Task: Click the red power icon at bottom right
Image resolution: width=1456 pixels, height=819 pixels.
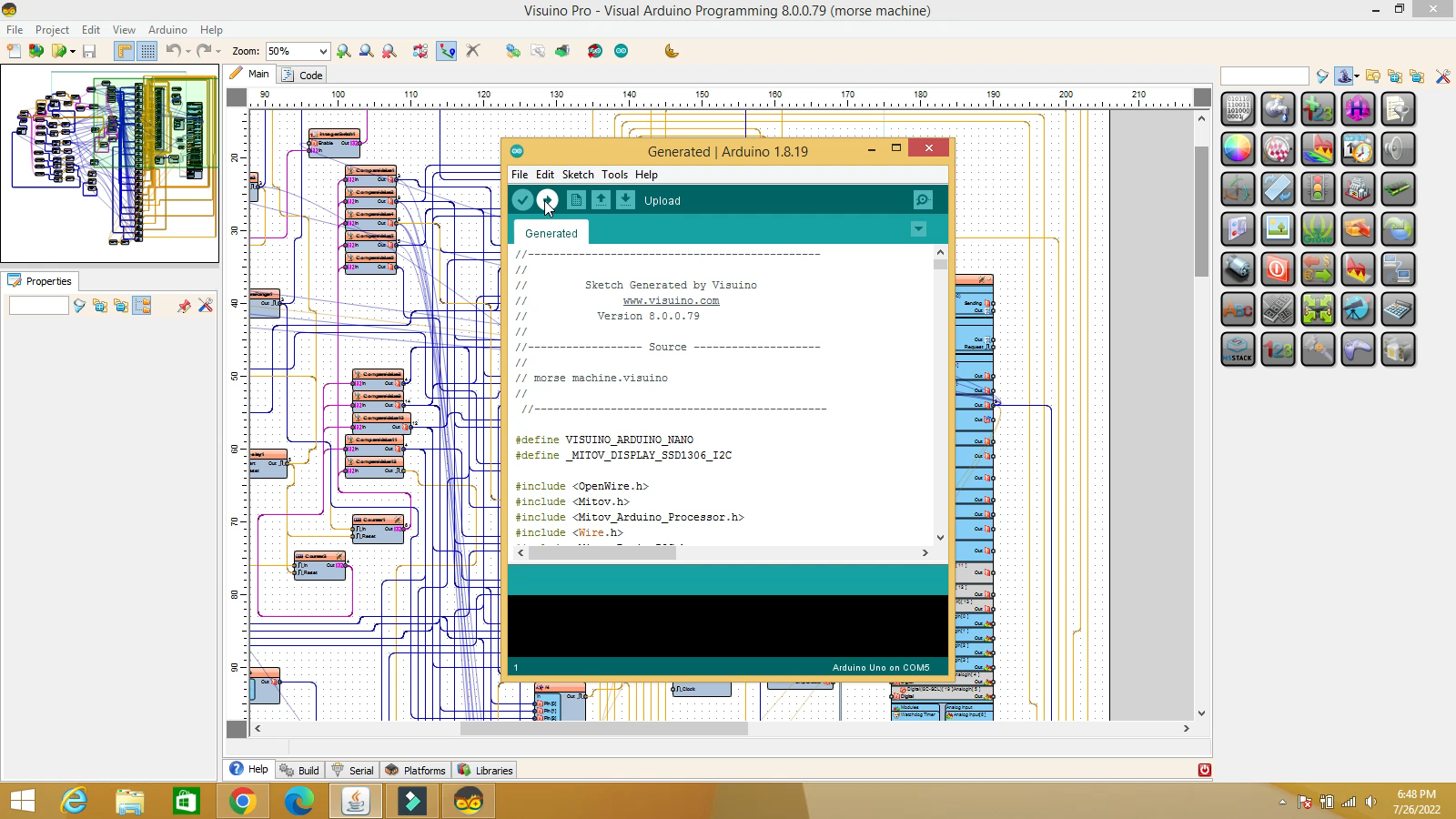Action: click(1204, 770)
